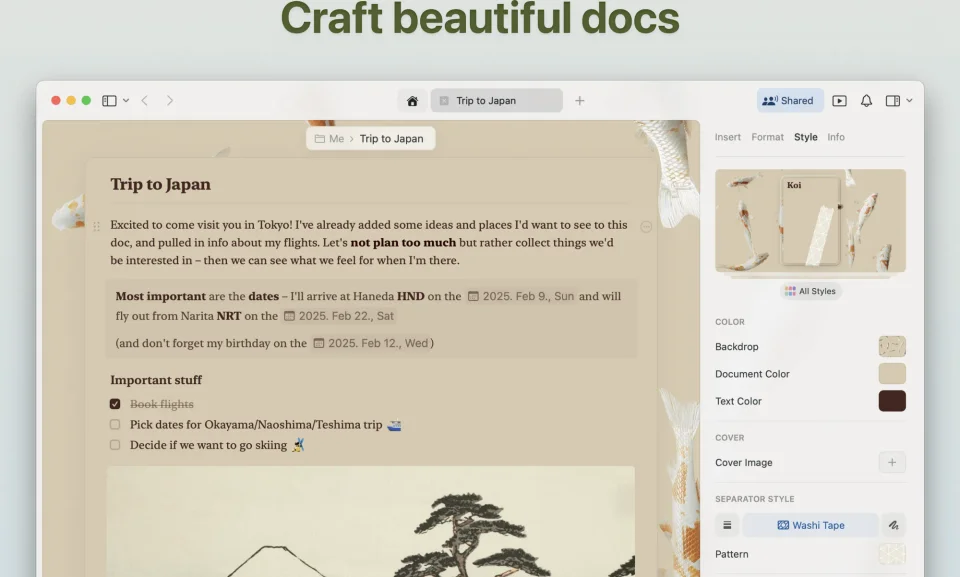Check Decide if we want skiing
Viewport: 960px width, 577px height.
[115, 445]
